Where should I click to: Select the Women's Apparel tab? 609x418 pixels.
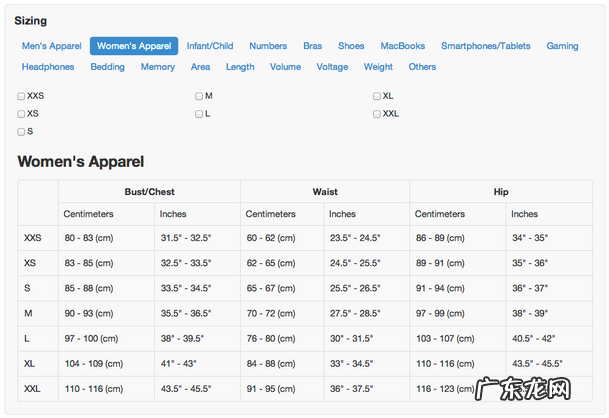pos(134,46)
